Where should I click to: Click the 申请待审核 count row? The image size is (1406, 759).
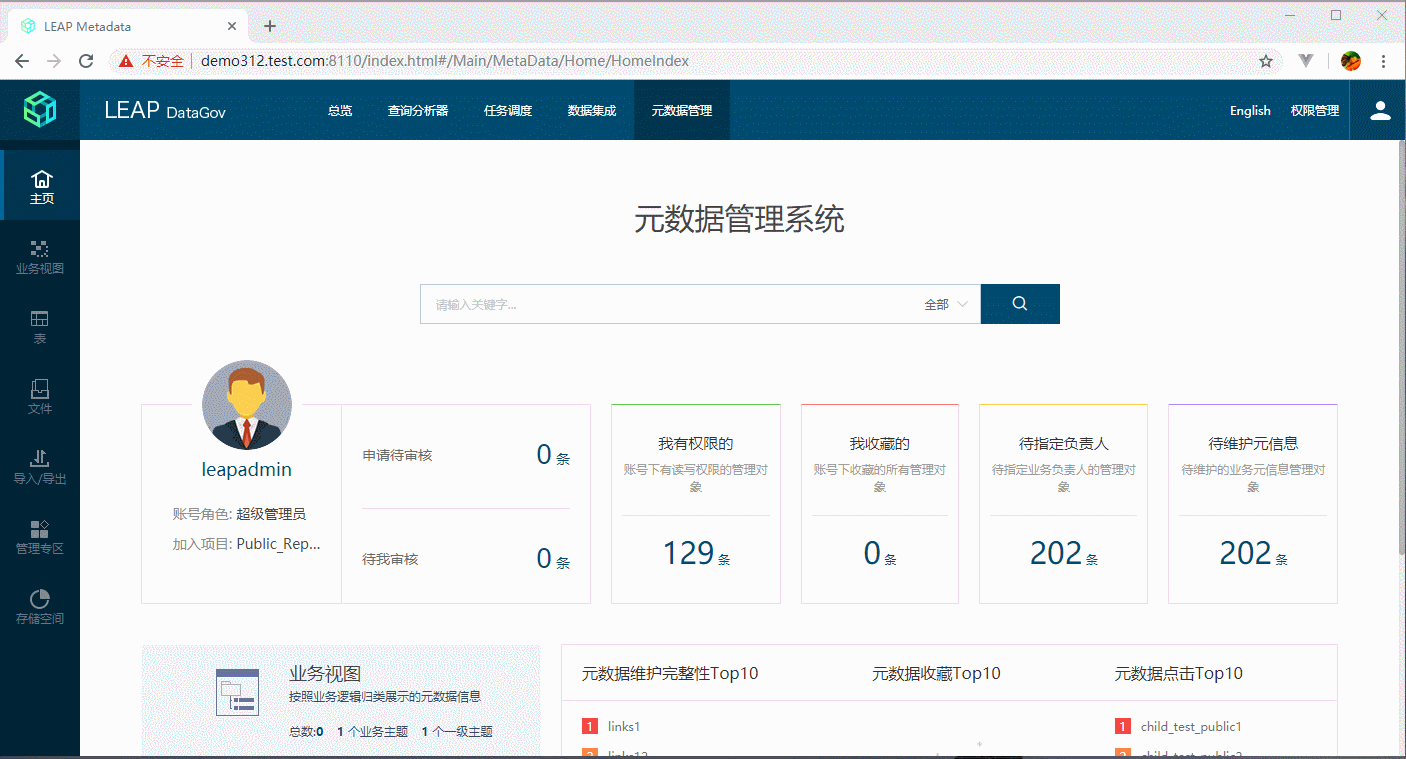click(x=466, y=456)
